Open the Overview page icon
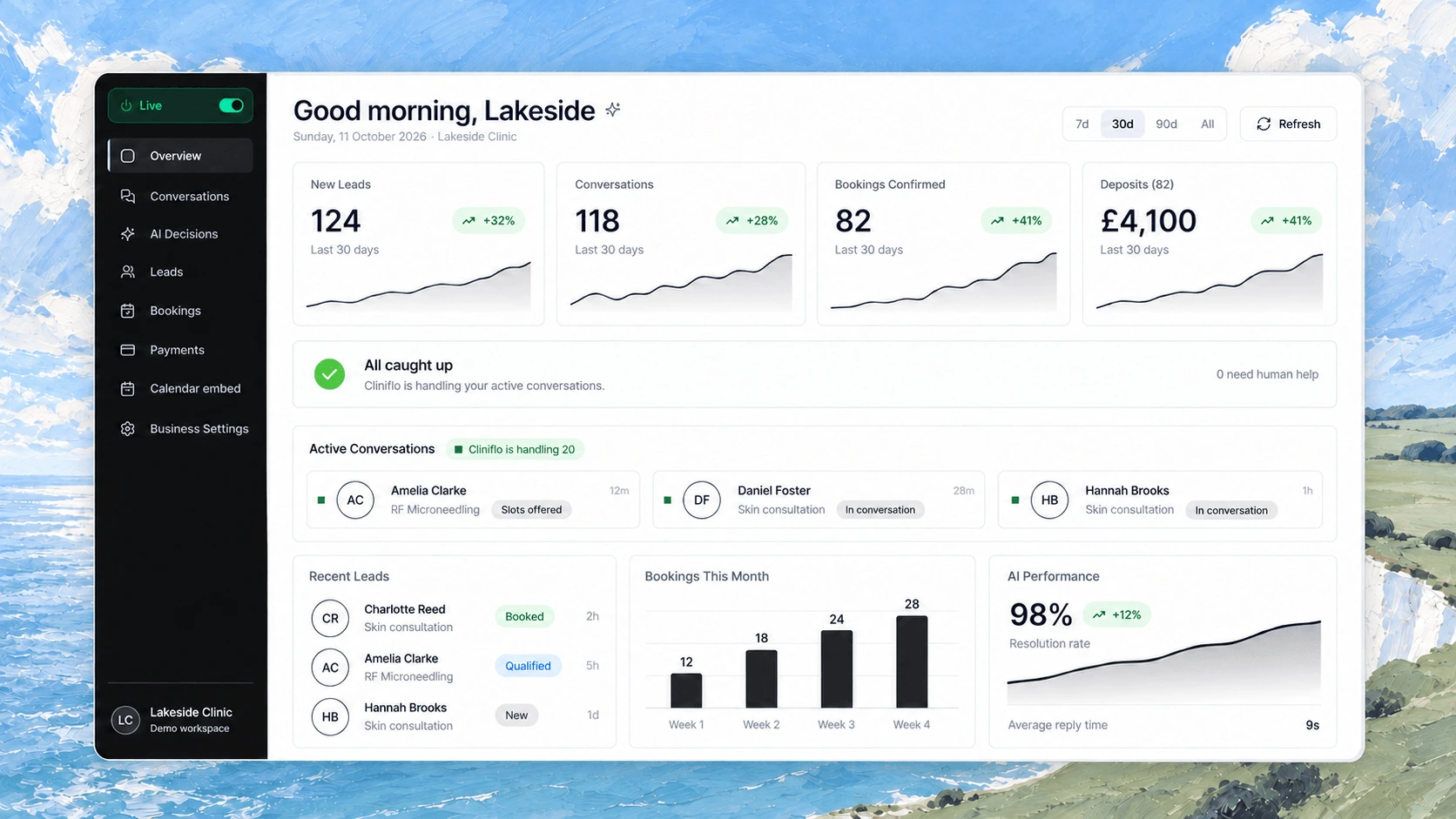The image size is (1456, 819). (x=128, y=156)
